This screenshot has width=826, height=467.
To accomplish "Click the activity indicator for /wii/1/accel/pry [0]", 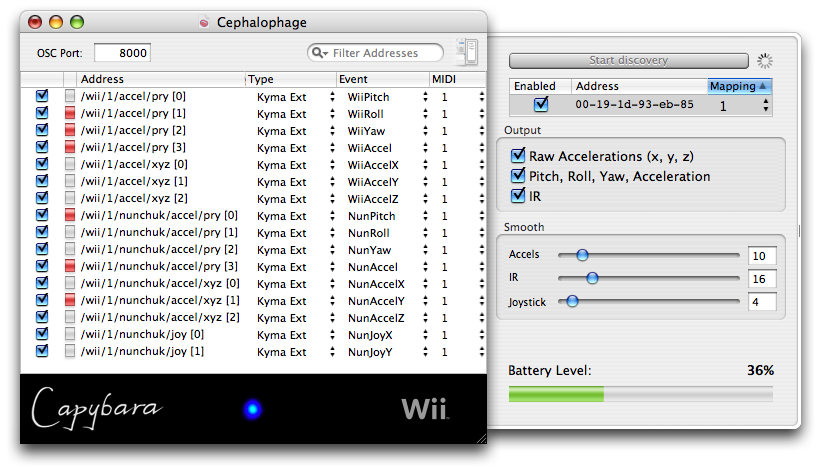I will click(x=70, y=96).
